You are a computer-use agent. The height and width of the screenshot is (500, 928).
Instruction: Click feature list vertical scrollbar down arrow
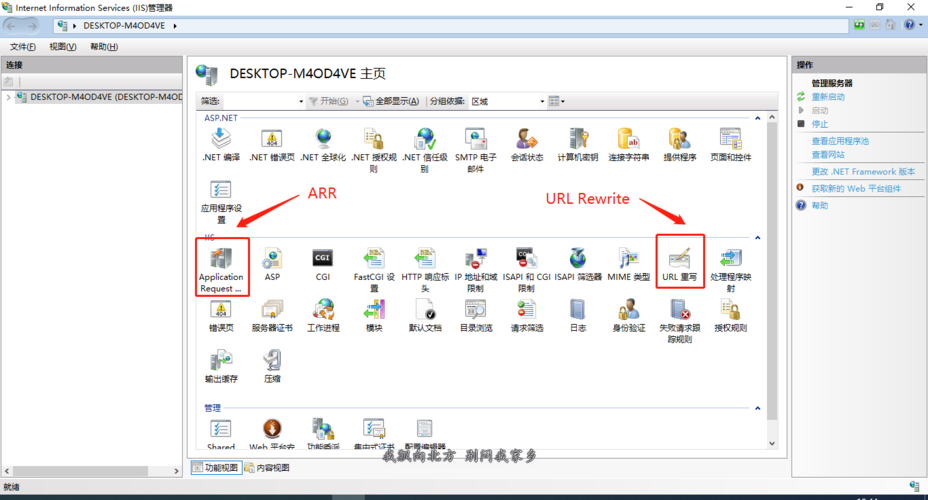[x=772, y=443]
